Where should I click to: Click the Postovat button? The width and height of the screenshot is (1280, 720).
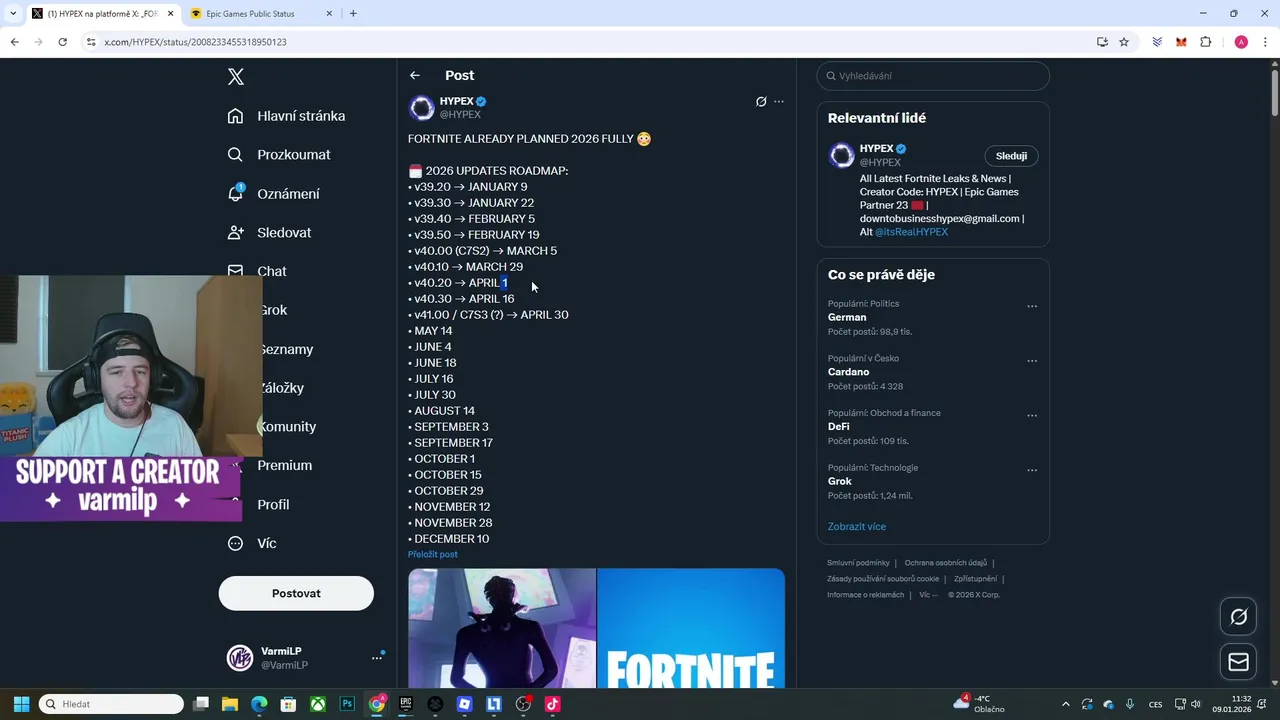click(x=296, y=593)
